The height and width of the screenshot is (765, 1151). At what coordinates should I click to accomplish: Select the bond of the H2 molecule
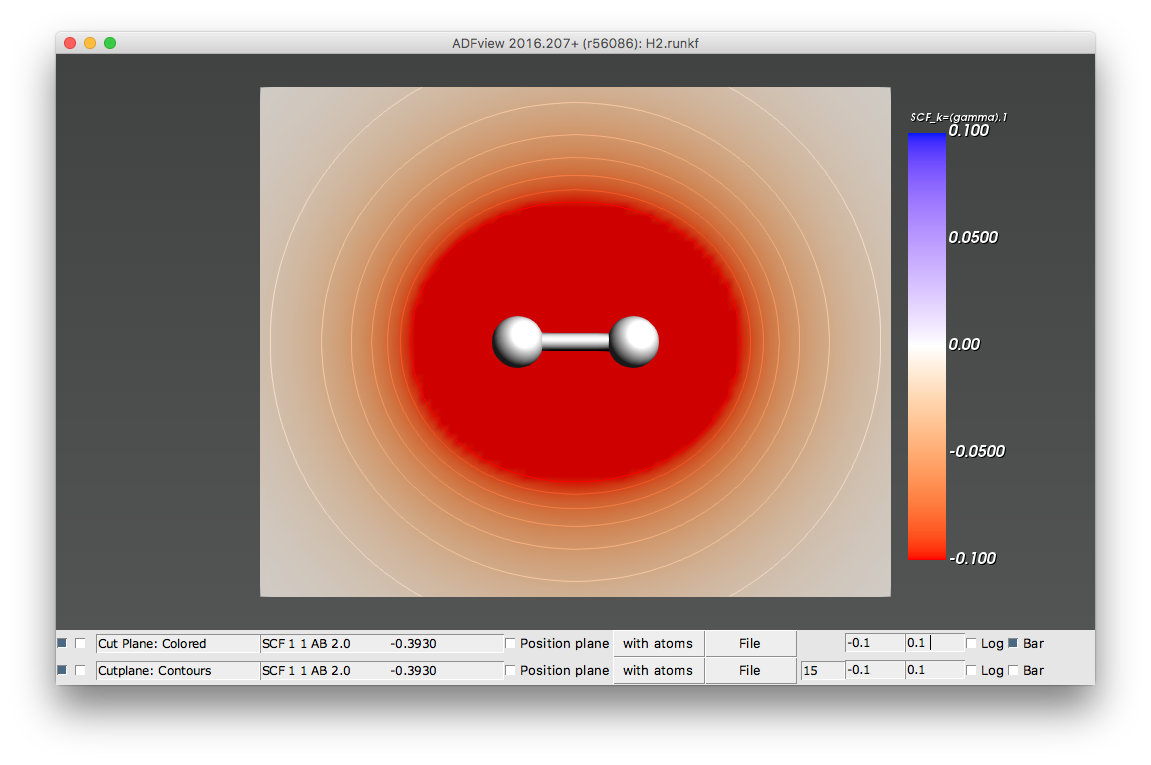577,340
